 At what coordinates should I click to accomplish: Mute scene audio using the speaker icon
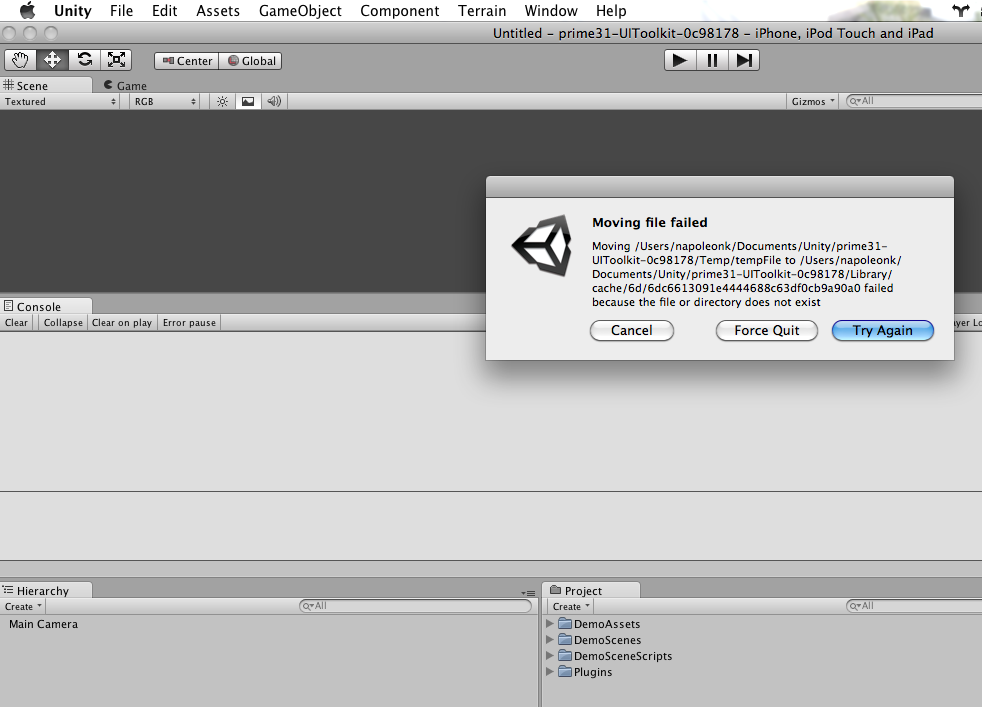pyautogui.click(x=272, y=101)
